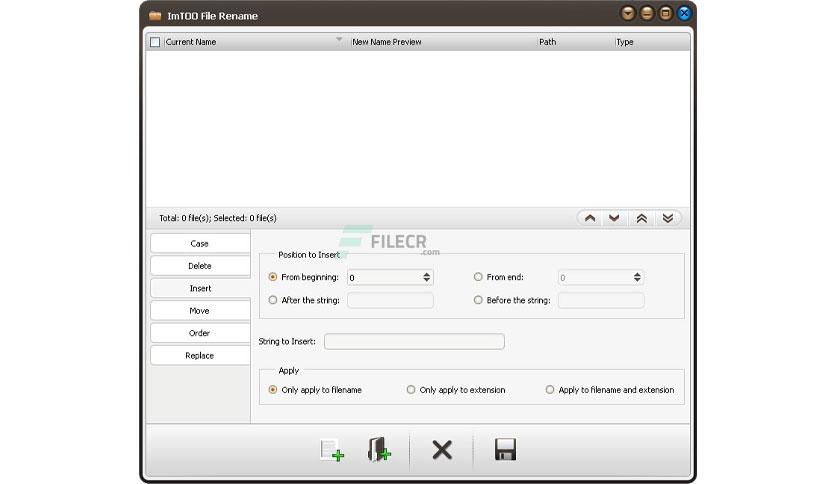
Task: Select the From beginning radio button
Action: [273, 277]
